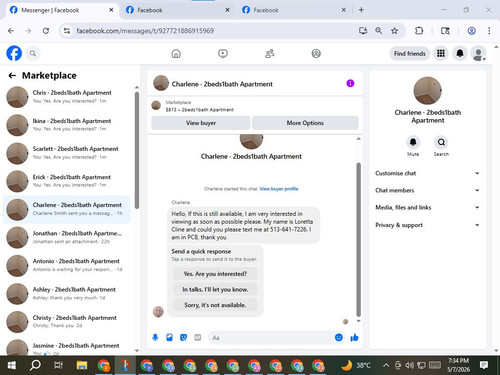Open a new browser tab

pyautogui.click(x=361, y=10)
